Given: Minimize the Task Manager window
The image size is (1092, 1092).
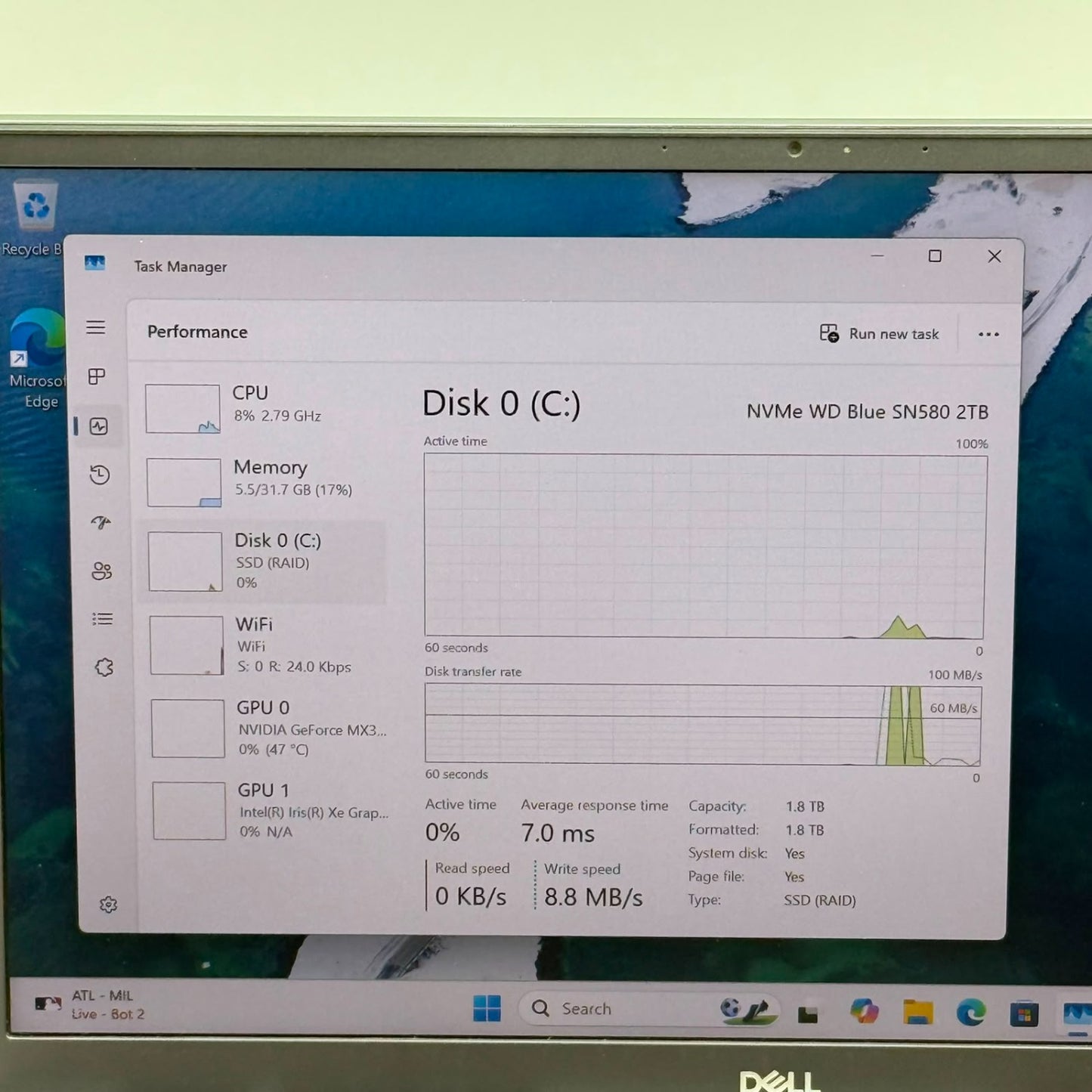Looking at the screenshot, I should click(x=877, y=255).
